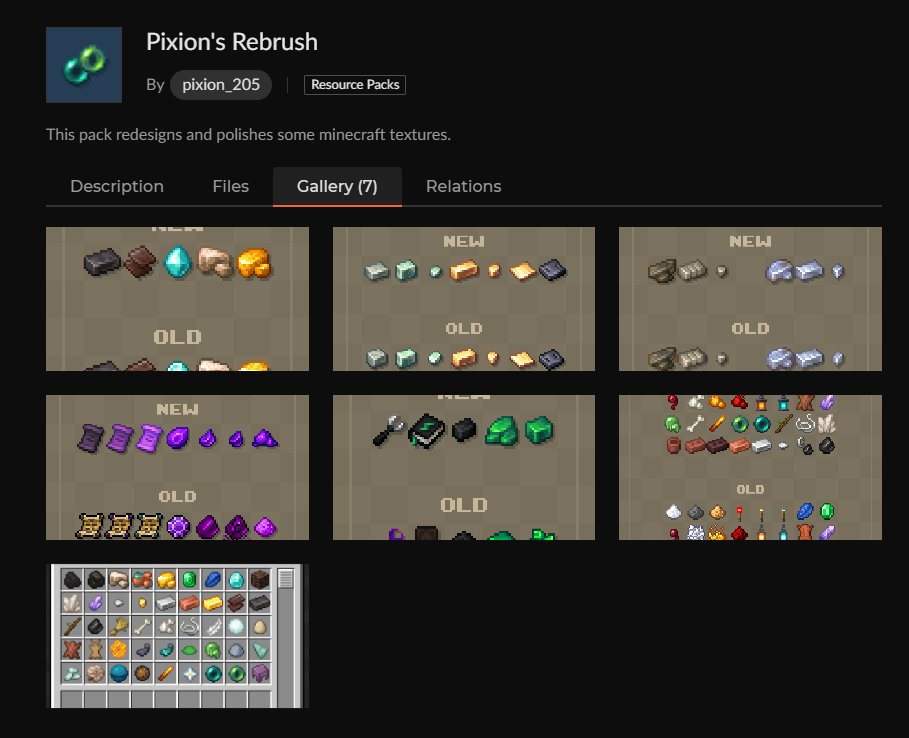Click the pack description text about polishing textures
This screenshot has height=738, width=909.
[x=248, y=134]
